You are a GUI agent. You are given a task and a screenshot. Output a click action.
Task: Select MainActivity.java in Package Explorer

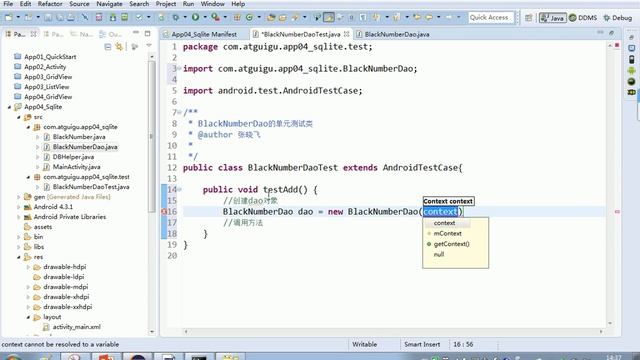tap(76, 167)
